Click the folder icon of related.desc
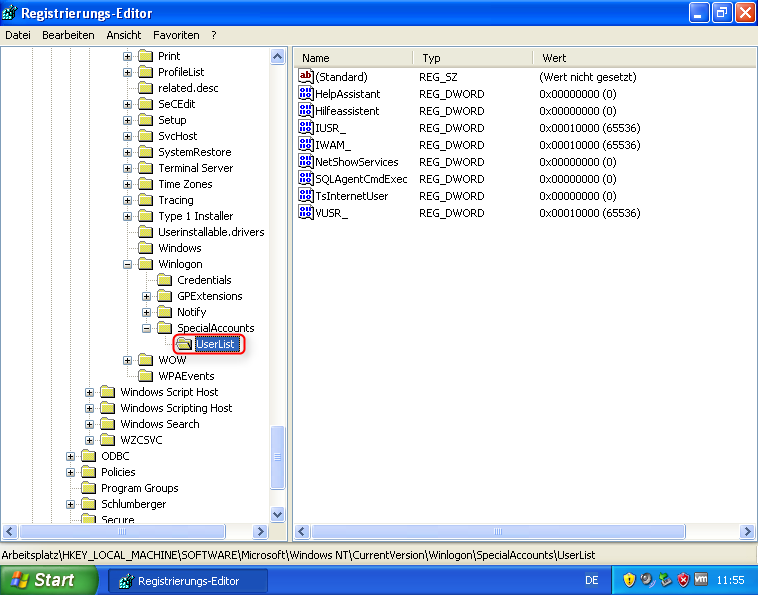The image size is (758, 595). click(x=146, y=88)
